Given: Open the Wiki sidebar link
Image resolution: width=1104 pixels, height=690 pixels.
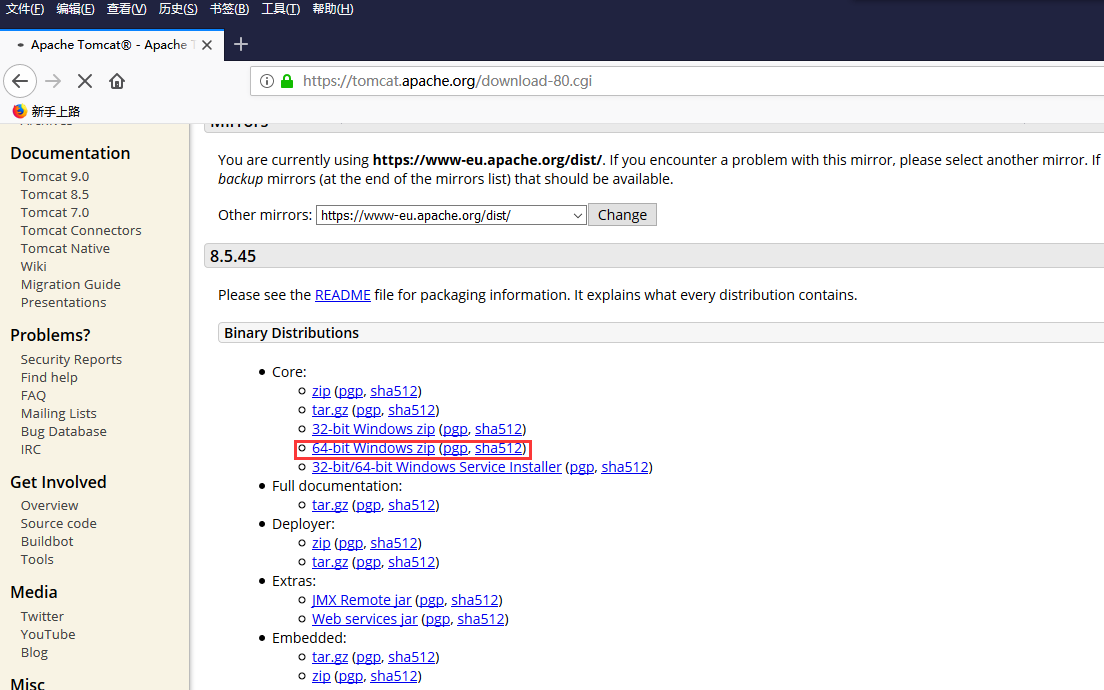Looking at the screenshot, I should coord(34,266).
